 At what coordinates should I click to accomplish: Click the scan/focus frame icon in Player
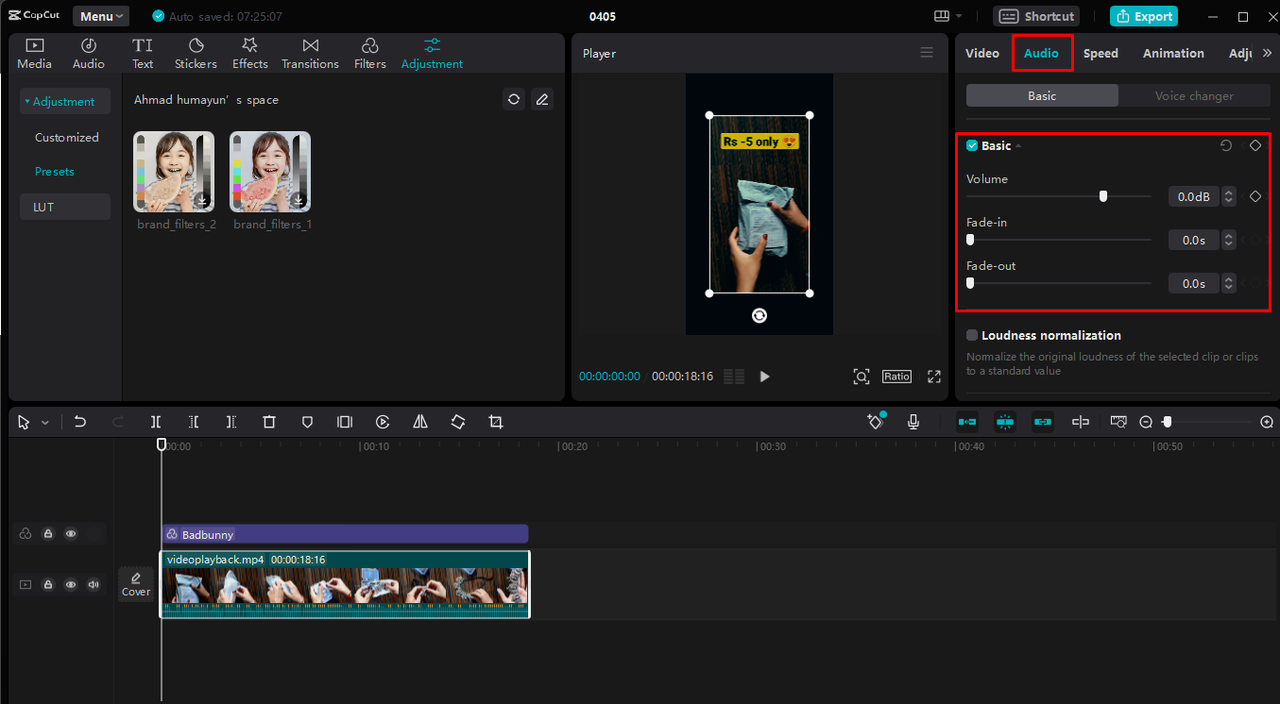[x=861, y=376]
